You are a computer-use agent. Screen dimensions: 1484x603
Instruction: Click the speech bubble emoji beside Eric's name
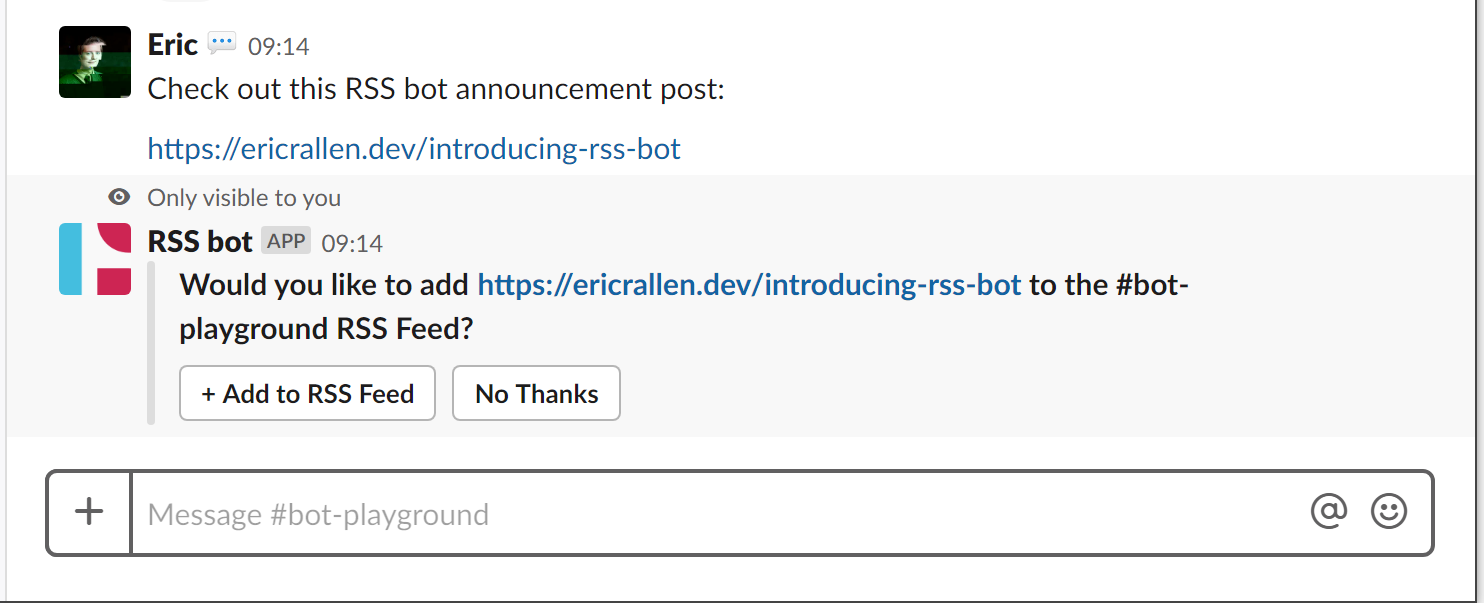(221, 42)
